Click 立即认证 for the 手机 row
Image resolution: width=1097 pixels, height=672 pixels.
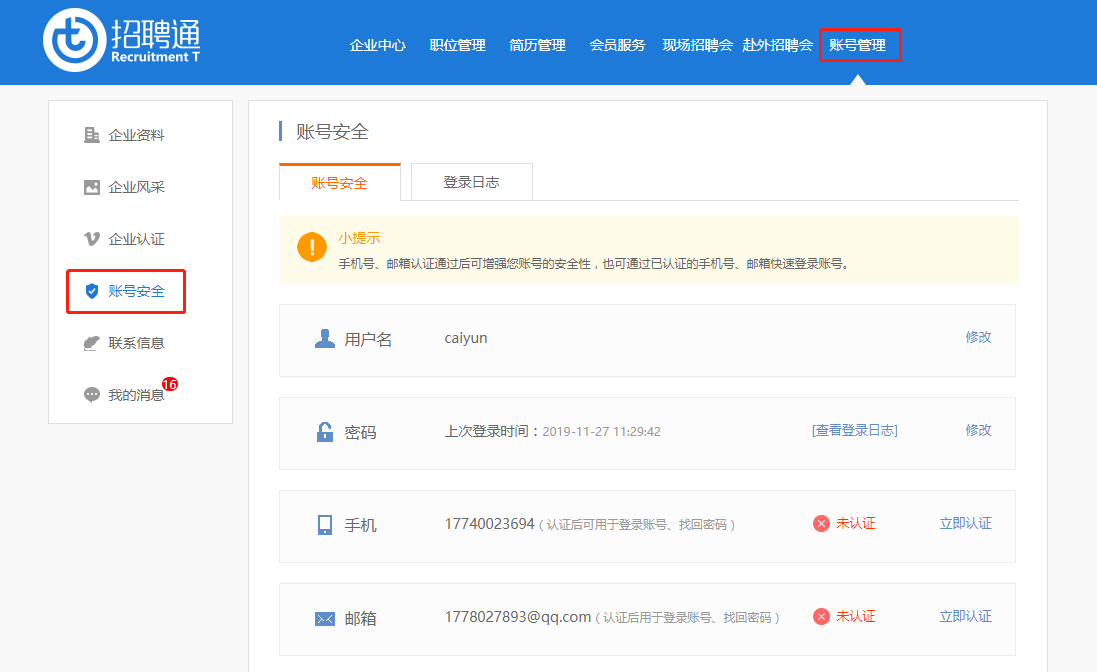point(965,524)
